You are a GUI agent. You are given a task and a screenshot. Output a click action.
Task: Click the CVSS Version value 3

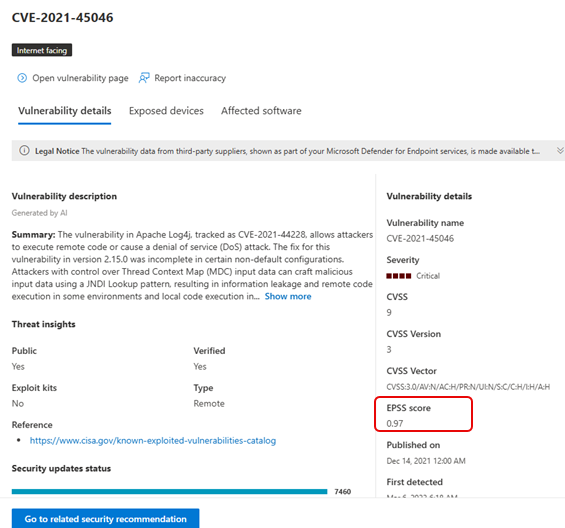pos(389,350)
